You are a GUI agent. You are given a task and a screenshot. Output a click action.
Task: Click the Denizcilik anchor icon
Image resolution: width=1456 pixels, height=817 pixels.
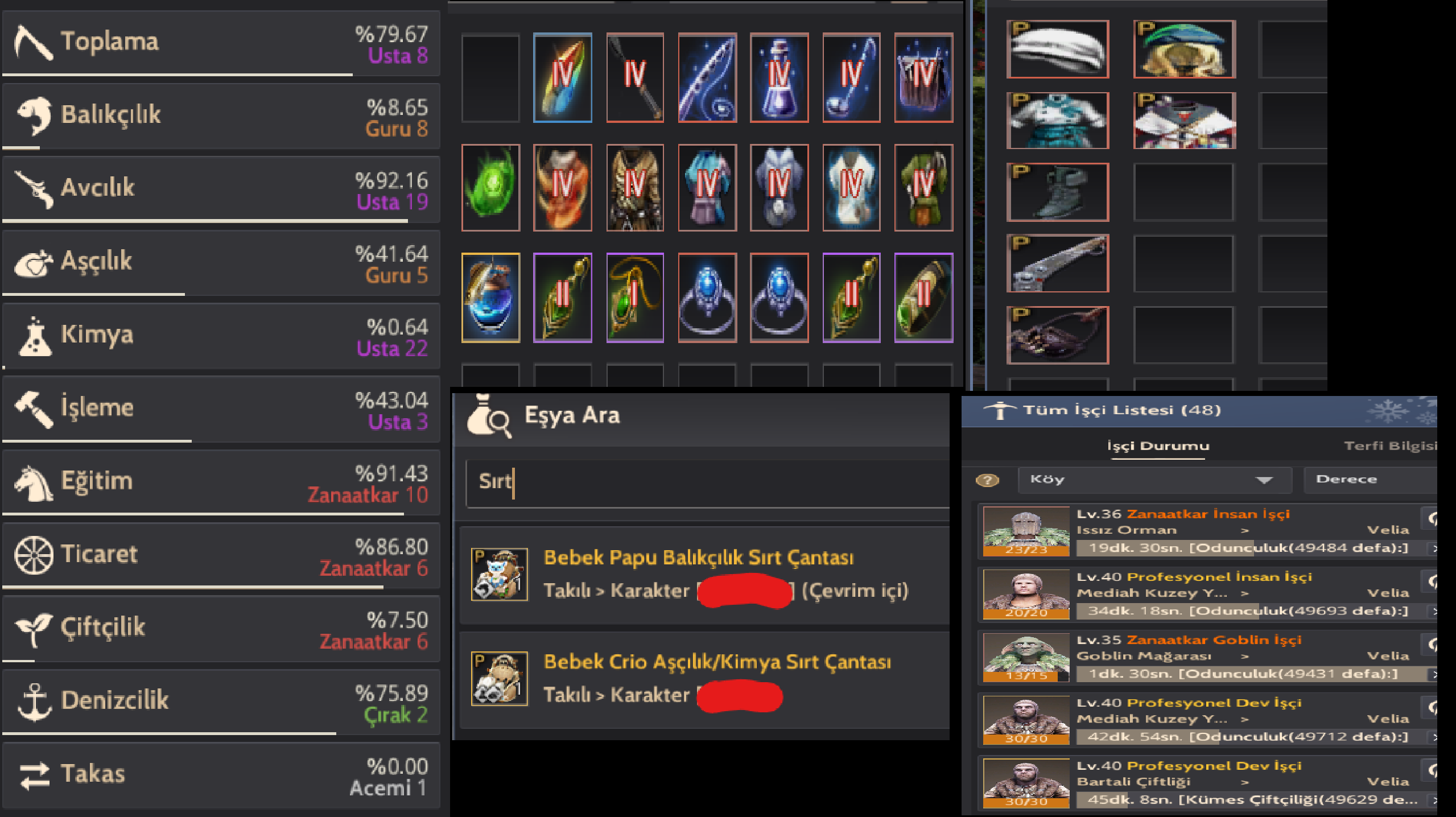click(34, 702)
